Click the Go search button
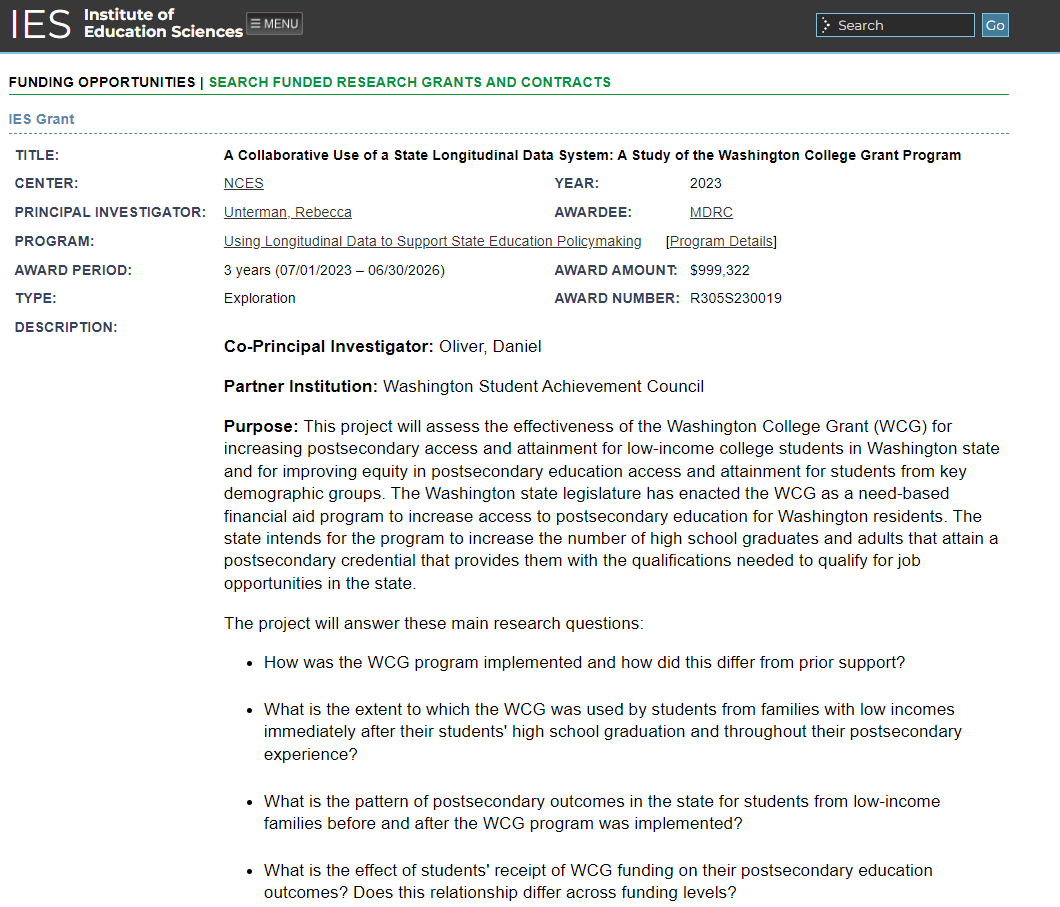Screen dimensions: 1060x907 994,25
